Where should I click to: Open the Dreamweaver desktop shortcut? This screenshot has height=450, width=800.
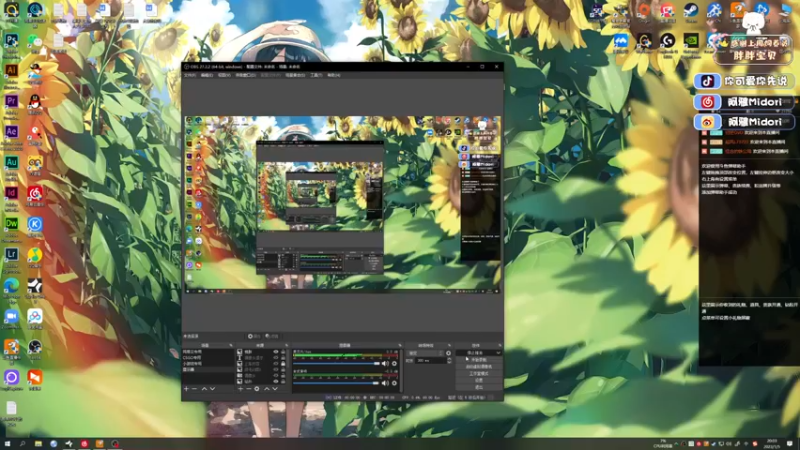tap(11, 224)
